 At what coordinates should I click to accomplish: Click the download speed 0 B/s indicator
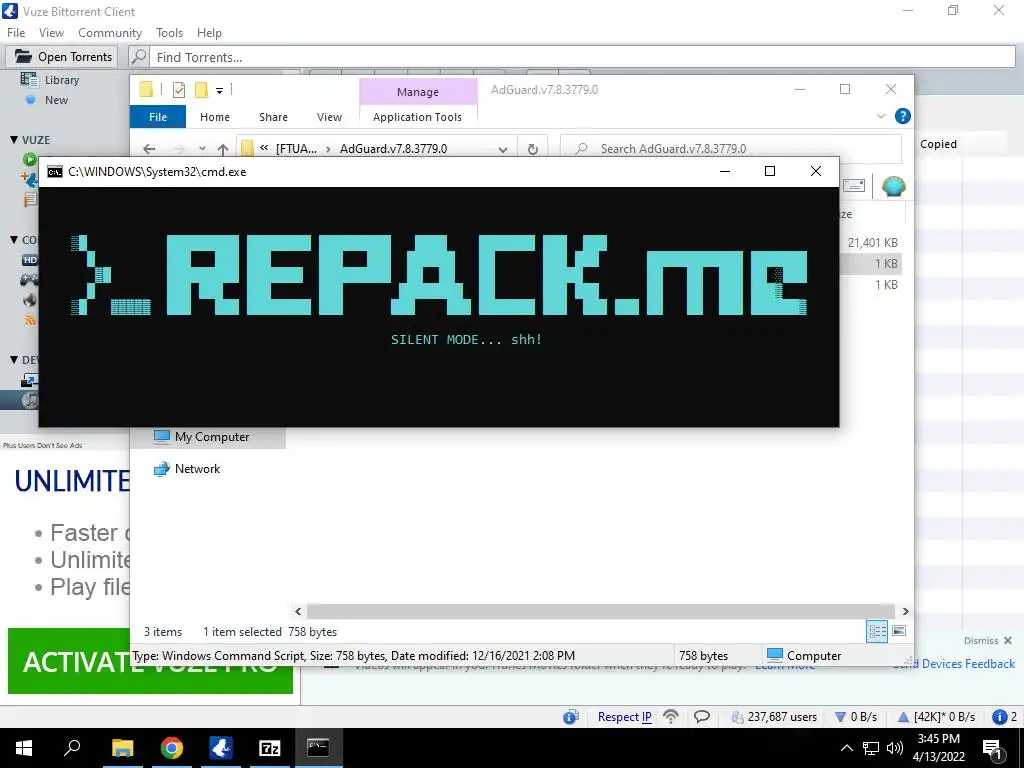tap(856, 717)
